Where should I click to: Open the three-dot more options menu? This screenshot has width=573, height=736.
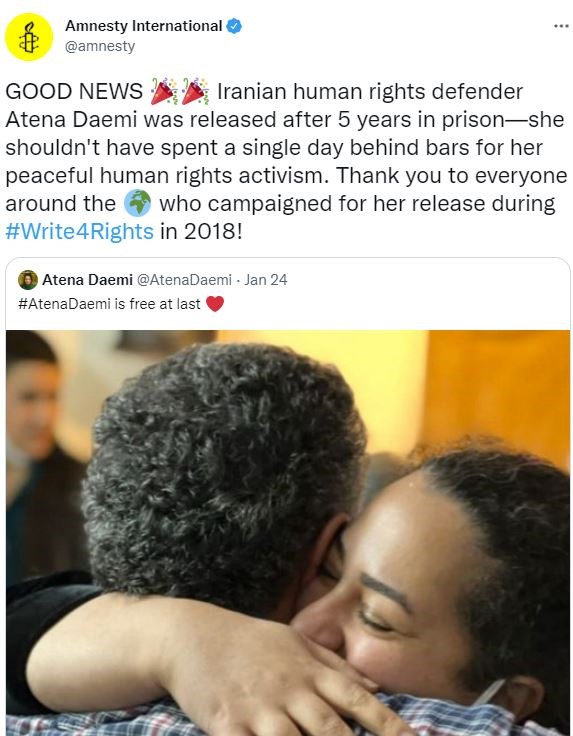(561, 26)
